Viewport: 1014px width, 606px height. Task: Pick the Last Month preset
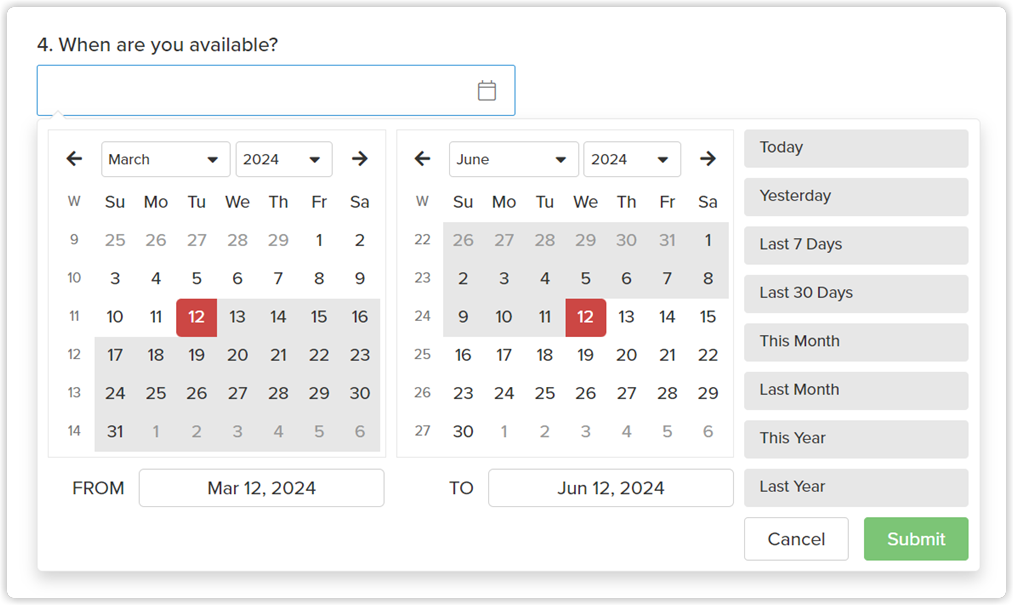point(856,391)
